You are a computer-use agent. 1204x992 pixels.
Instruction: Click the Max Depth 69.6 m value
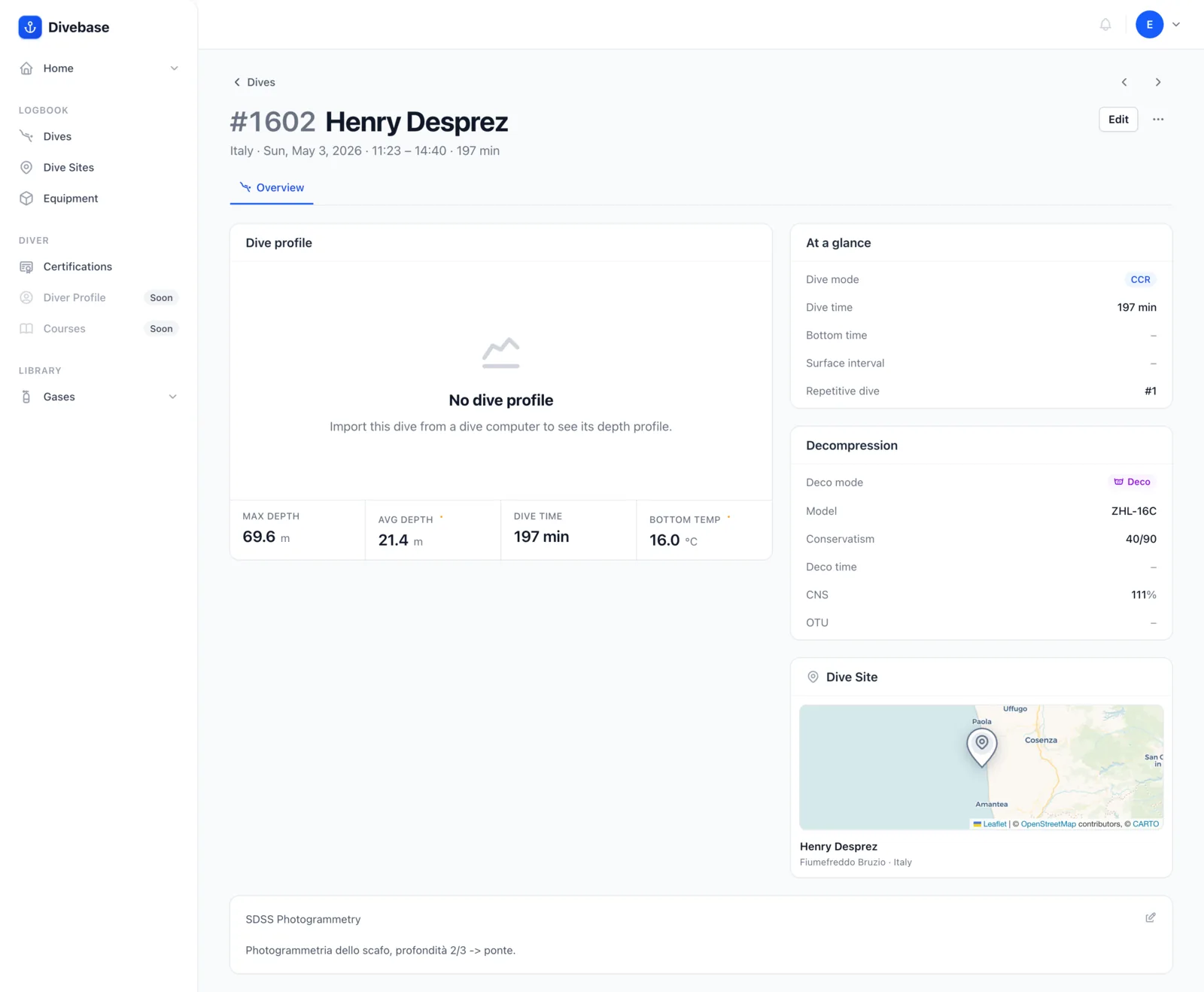(x=266, y=537)
